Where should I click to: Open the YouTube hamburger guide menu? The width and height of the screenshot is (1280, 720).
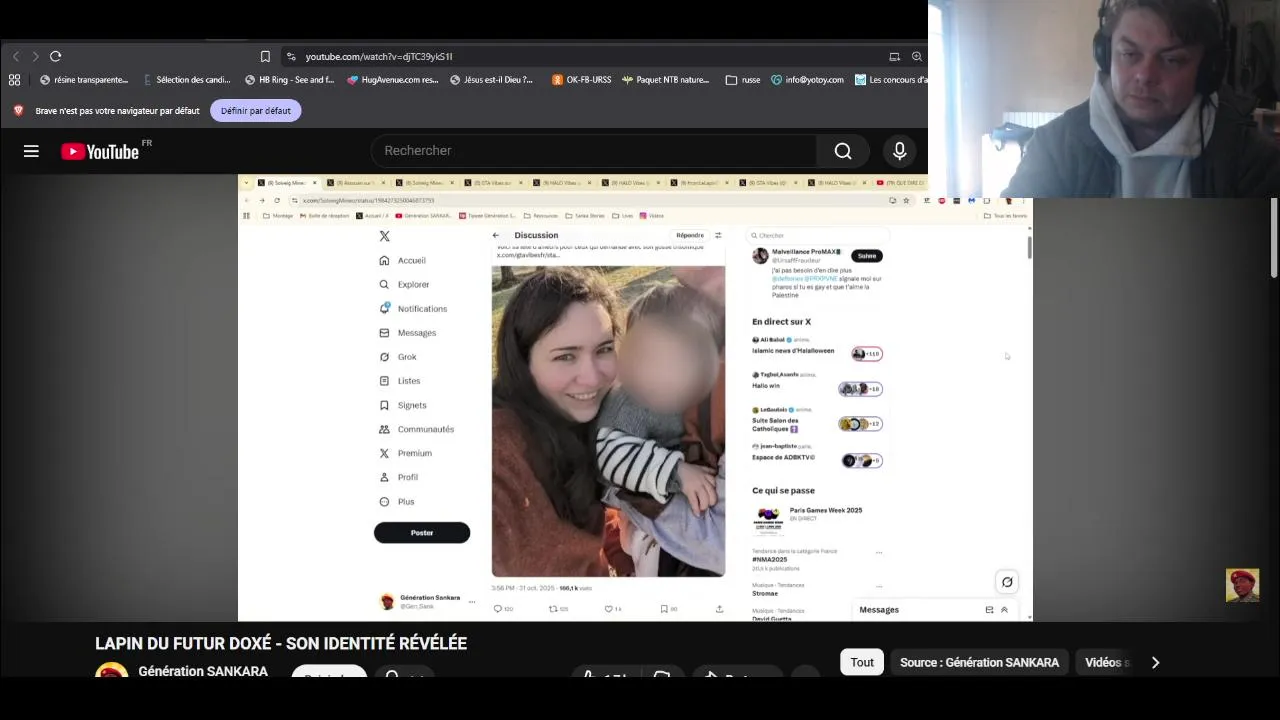tap(31, 151)
